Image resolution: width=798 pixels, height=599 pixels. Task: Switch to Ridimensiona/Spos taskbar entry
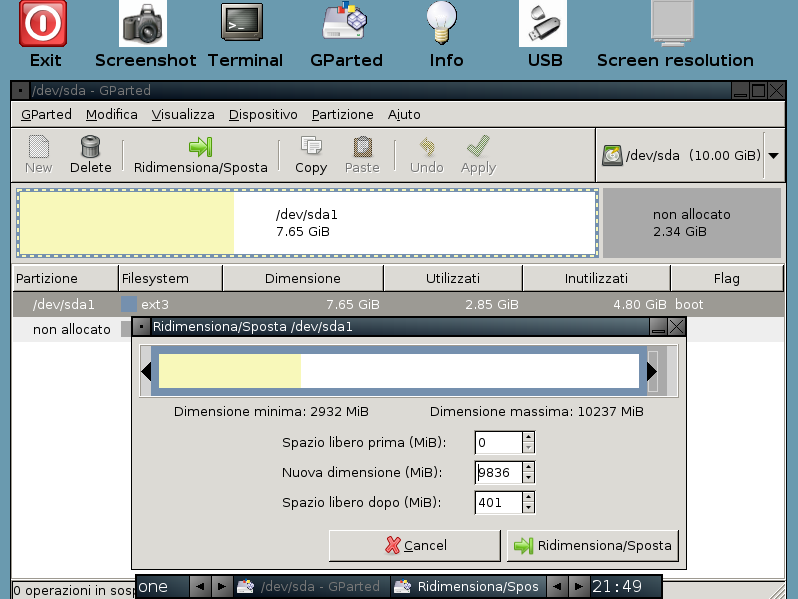(x=469, y=586)
